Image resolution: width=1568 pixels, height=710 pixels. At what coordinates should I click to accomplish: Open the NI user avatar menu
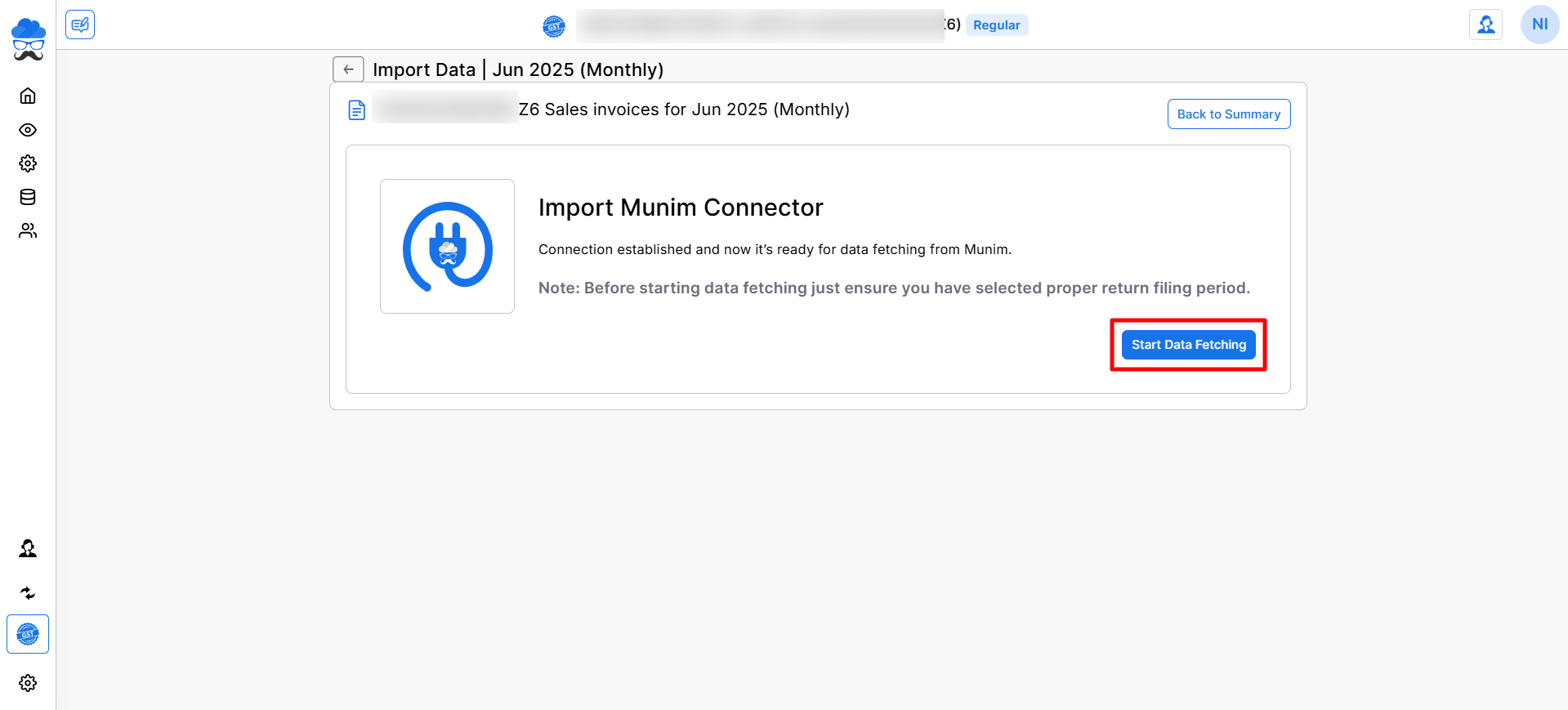point(1539,25)
